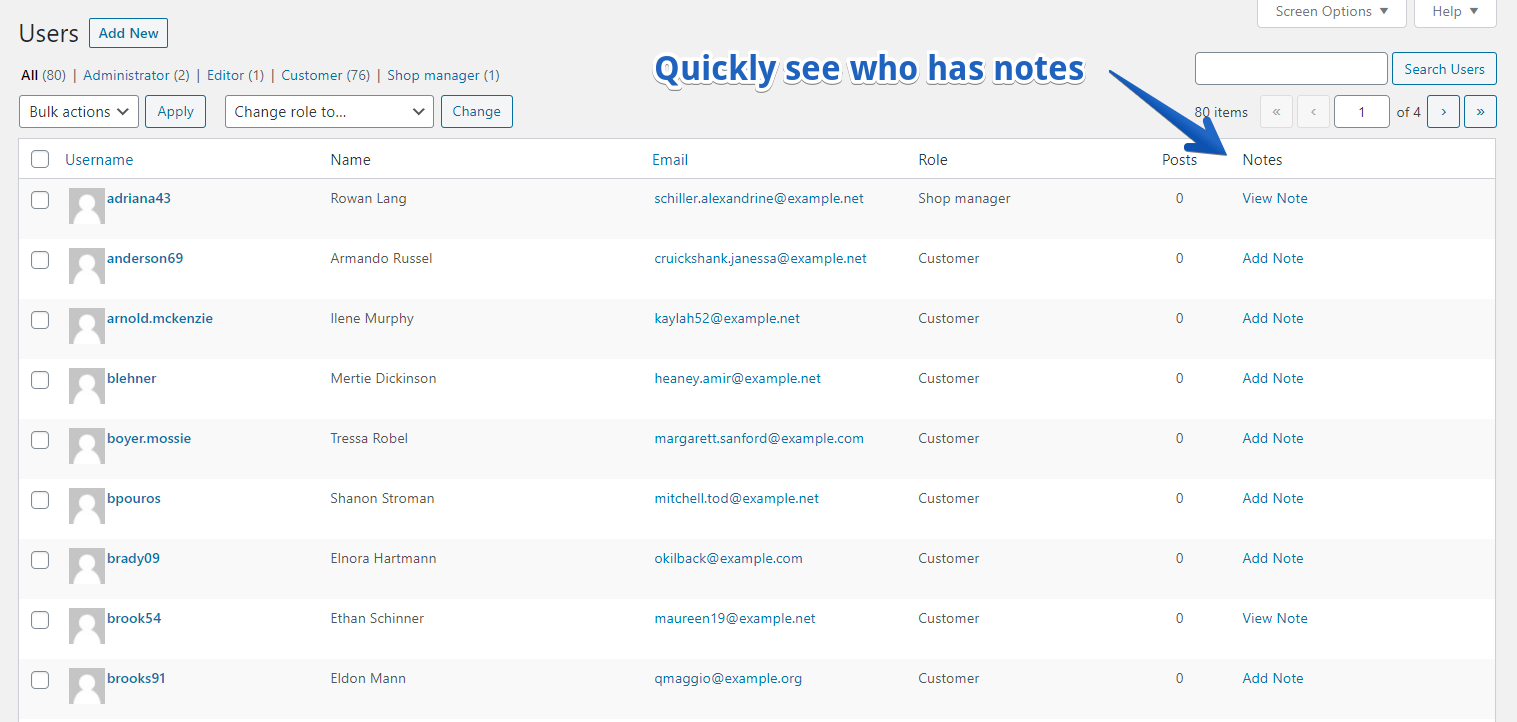Add Note for anderson69
The image size is (1517, 722).
[1272, 258]
